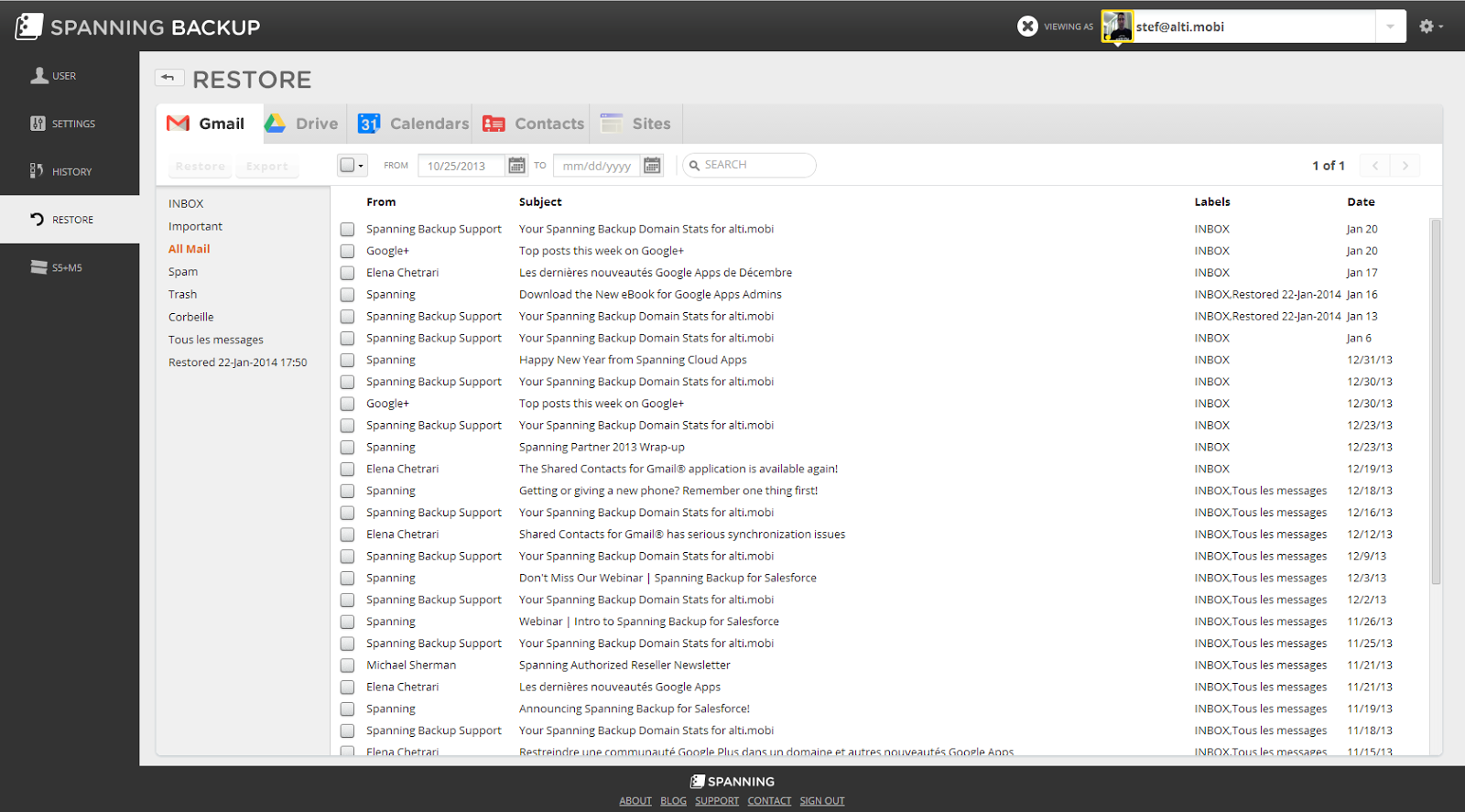Viewport: 1465px width, 812px height.
Task: Open Spanning Authorized Reseller Newsletter email
Action: pos(624,666)
